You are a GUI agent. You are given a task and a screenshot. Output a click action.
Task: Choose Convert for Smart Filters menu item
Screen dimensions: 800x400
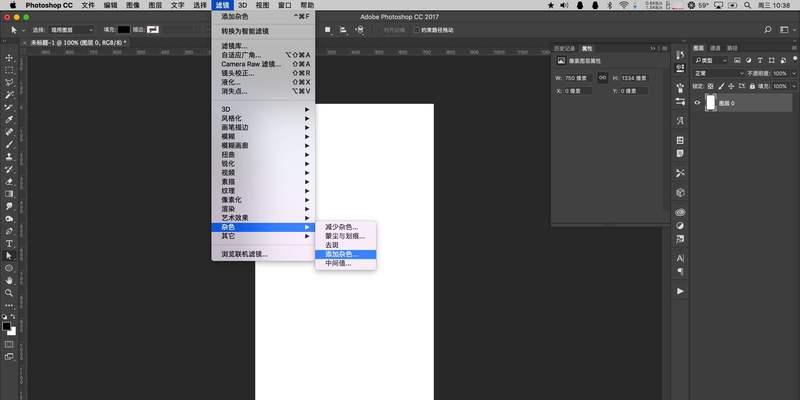click(x=263, y=31)
